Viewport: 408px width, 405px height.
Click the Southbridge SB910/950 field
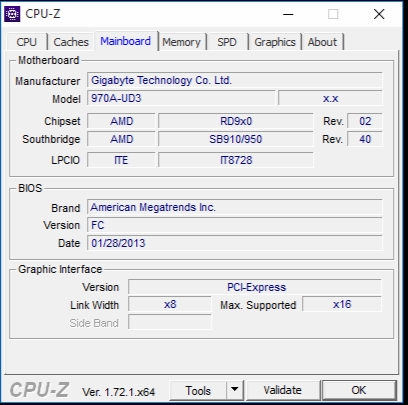click(x=236, y=139)
